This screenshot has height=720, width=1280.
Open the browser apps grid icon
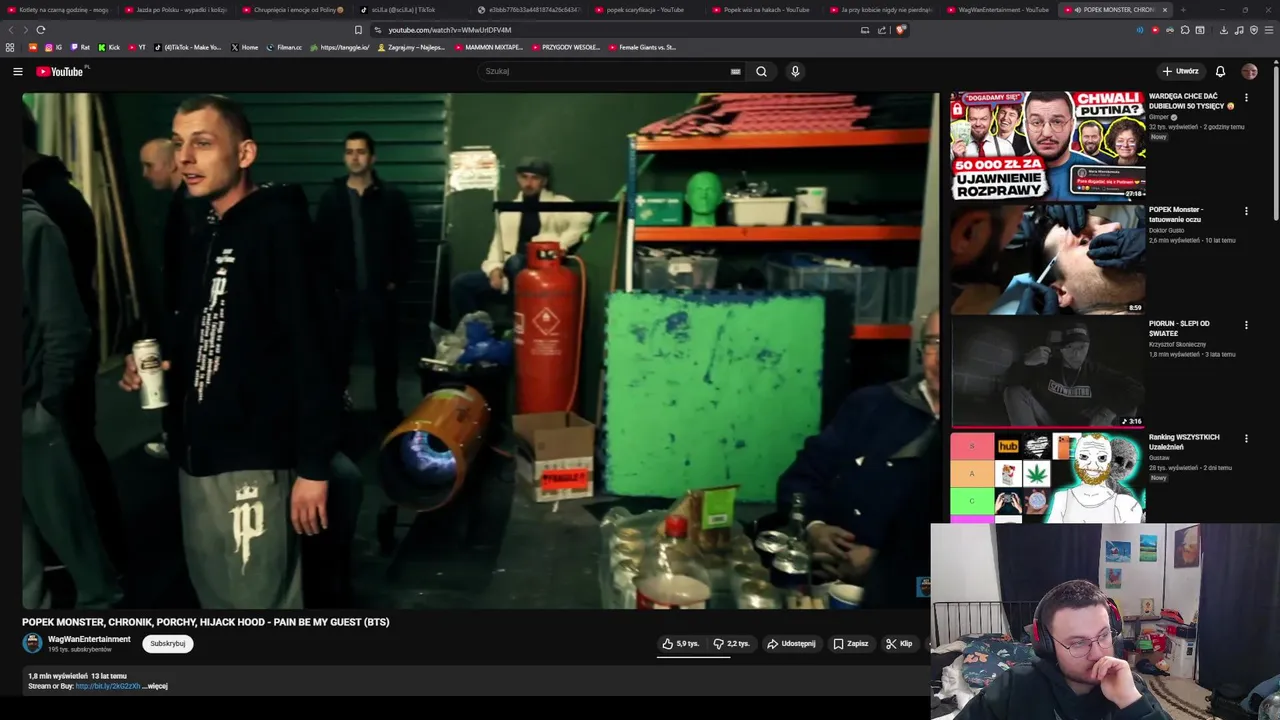[10, 47]
